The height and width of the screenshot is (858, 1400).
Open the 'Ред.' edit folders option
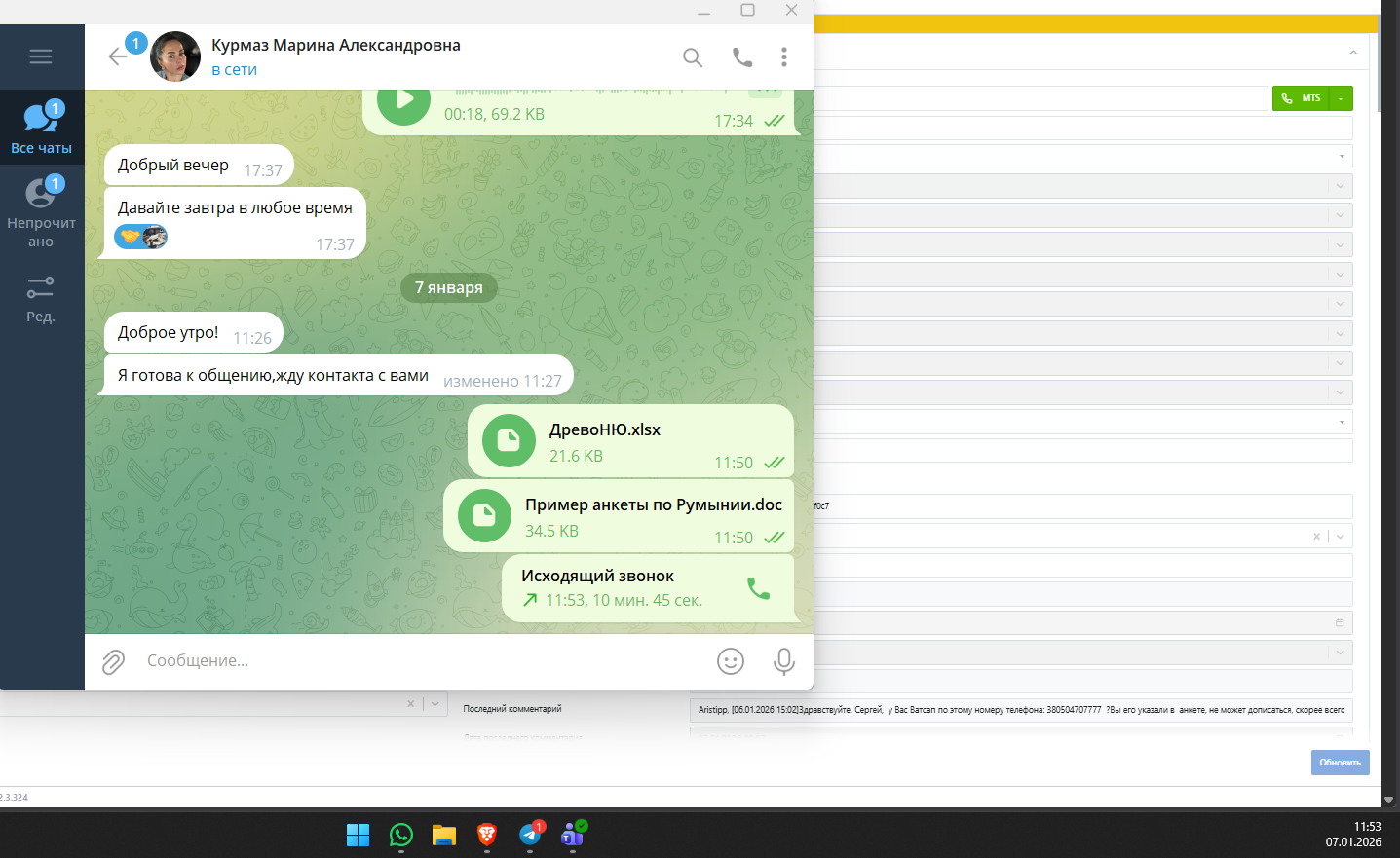click(41, 299)
